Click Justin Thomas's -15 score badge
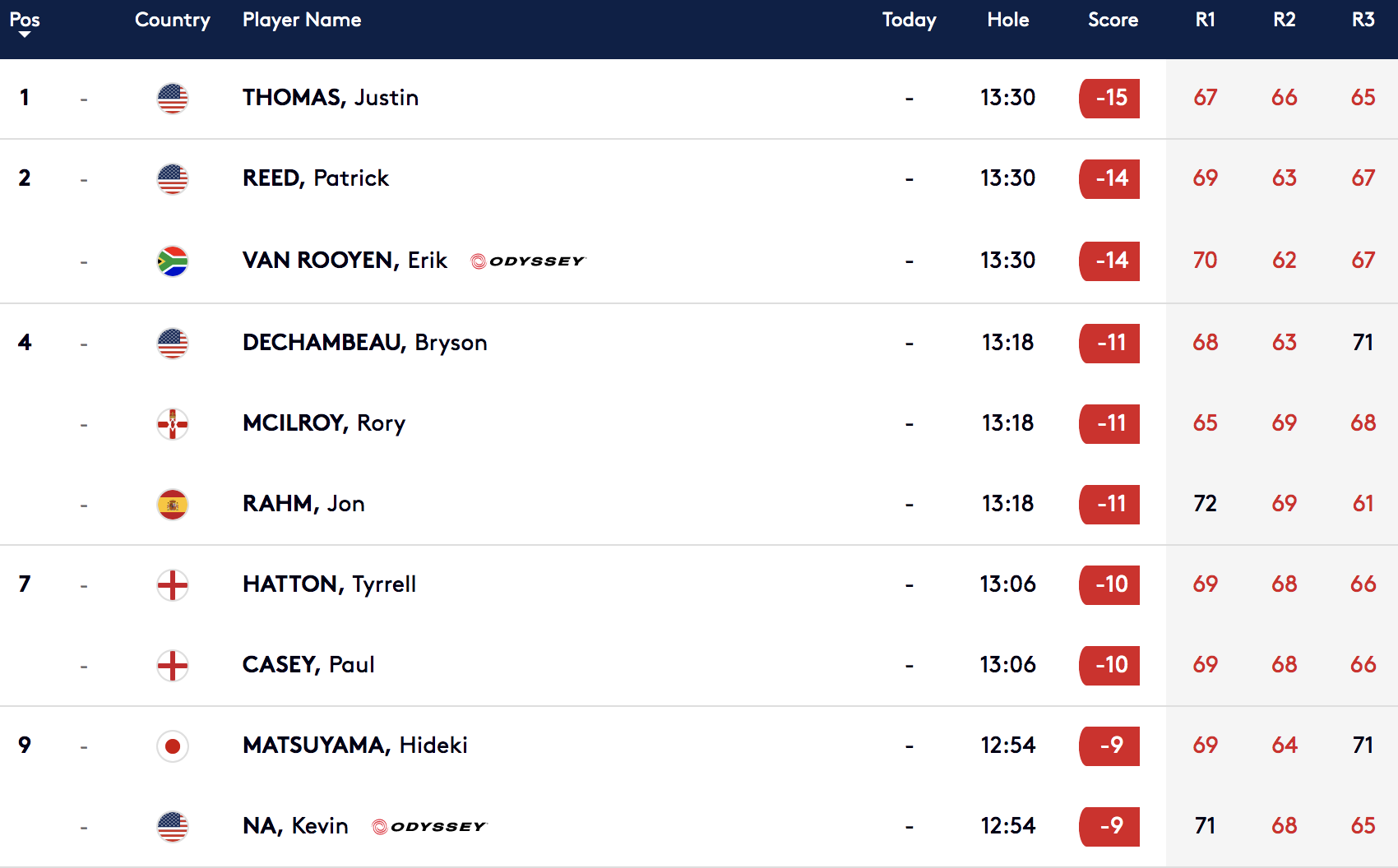This screenshot has width=1398, height=868. click(1109, 99)
